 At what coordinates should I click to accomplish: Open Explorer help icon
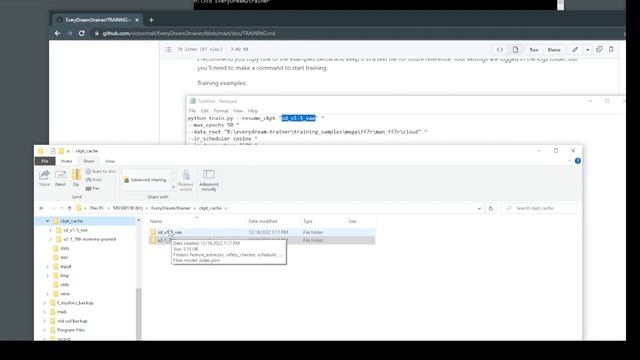tap(578, 161)
